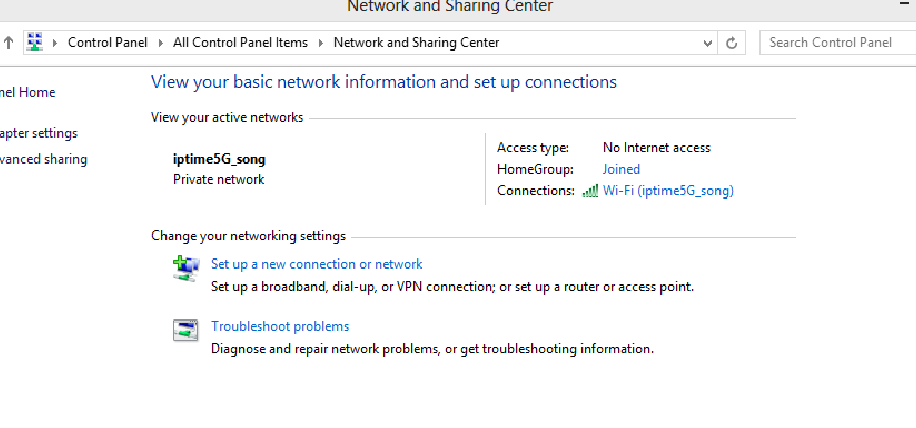Click the Wi-Fi signal strength icon
This screenshot has height=428, width=916.
[x=590, y=190]
